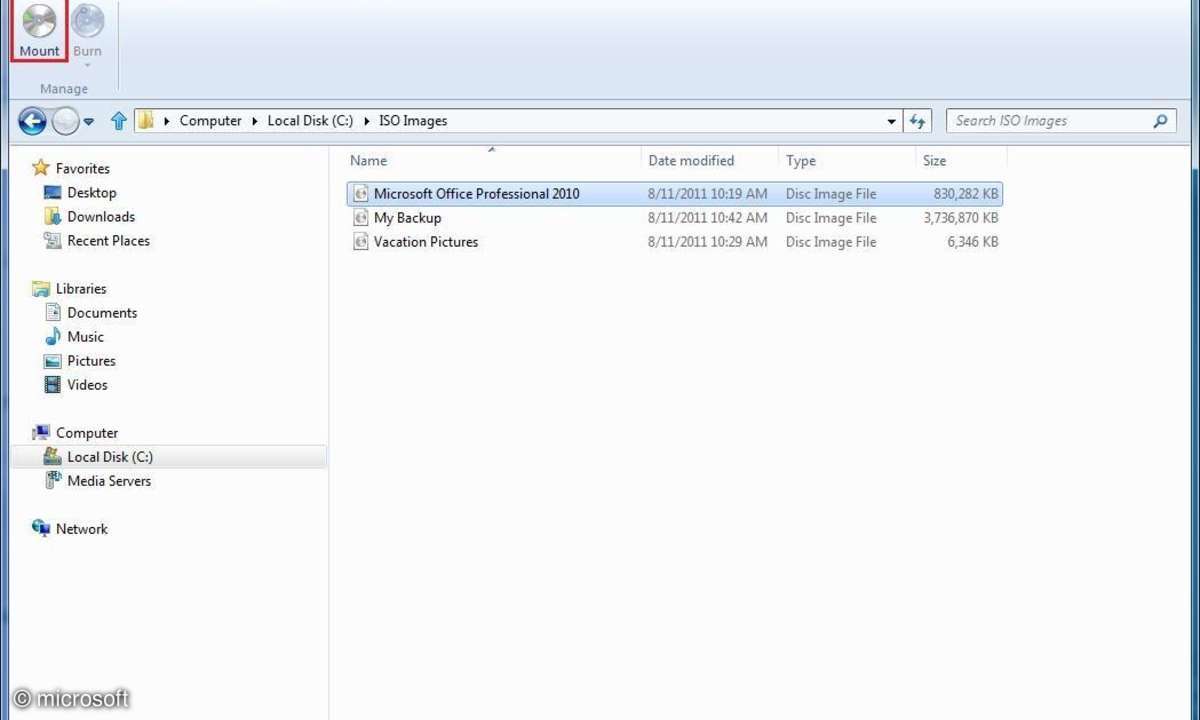Open the Music library
Viewport: 1200px width, 720px height.
(85, 337)
